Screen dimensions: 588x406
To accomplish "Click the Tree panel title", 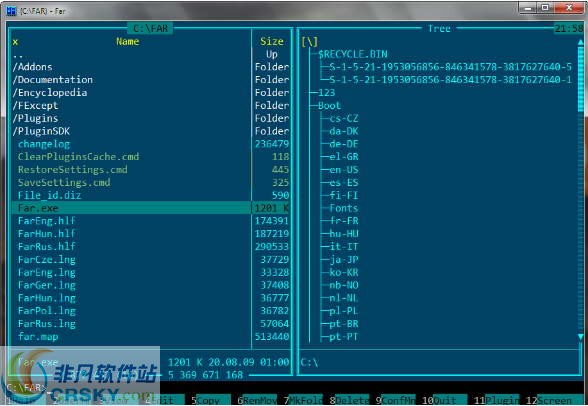I will (439, 28).
